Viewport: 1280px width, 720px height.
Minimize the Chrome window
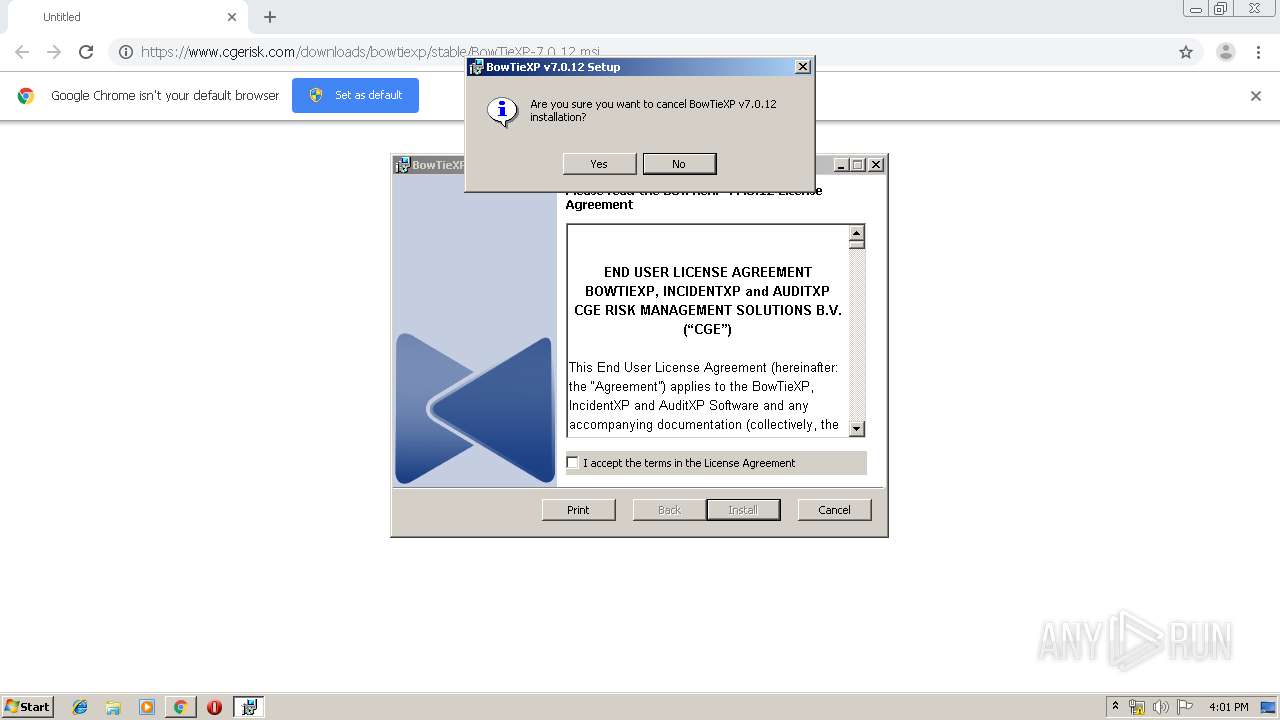[x=1196, y=9]
